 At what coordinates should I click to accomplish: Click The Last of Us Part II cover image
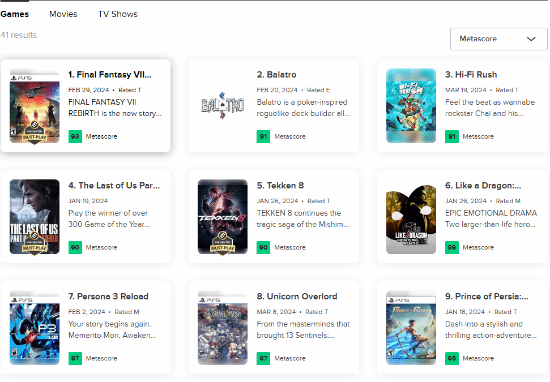tap(34, 216)
